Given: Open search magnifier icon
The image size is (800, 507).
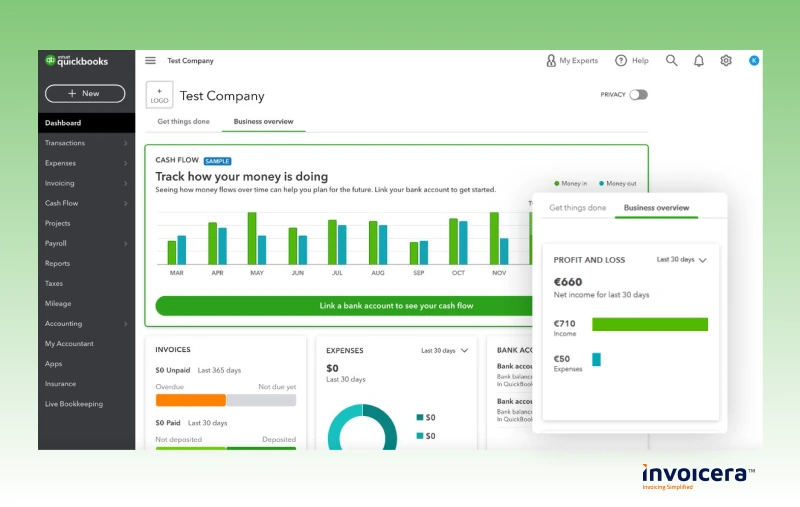Looking at the screenshot, I should coord(671,61).
